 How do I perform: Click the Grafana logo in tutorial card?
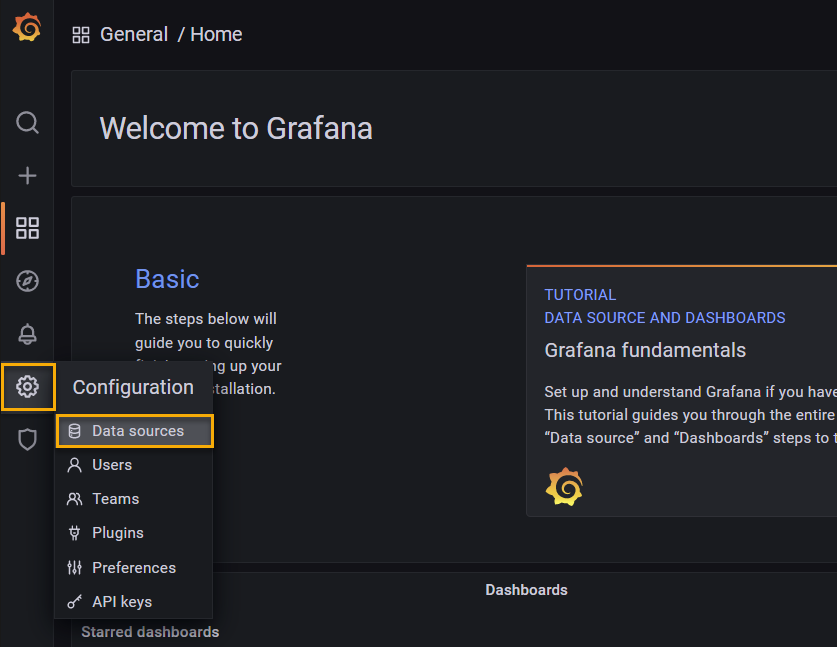click(x=564, y=487)
